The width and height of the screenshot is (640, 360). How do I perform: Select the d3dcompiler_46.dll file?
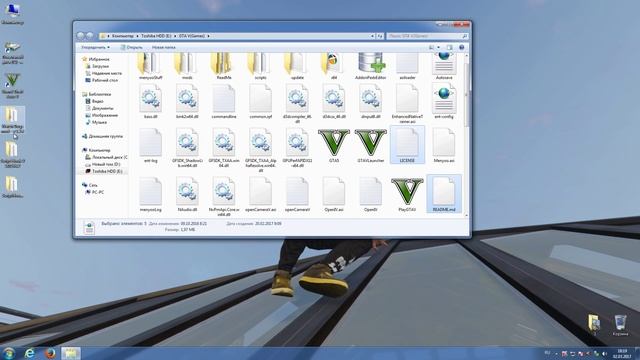[297, 103]
